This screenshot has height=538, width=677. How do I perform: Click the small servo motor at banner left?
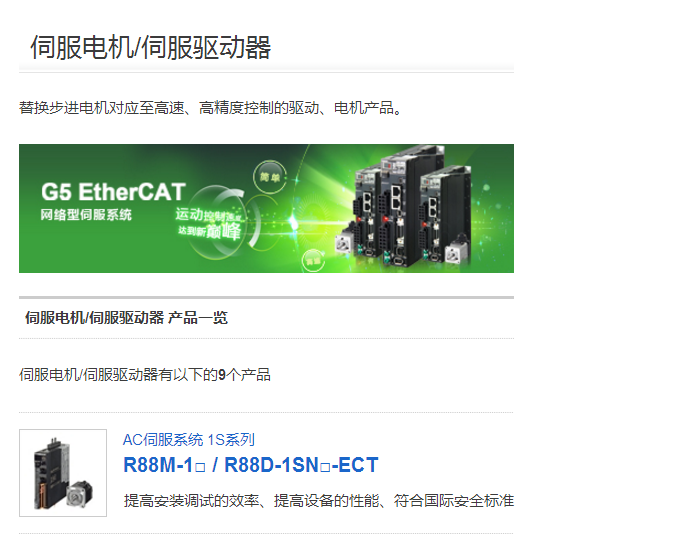(x=344, y=244)
